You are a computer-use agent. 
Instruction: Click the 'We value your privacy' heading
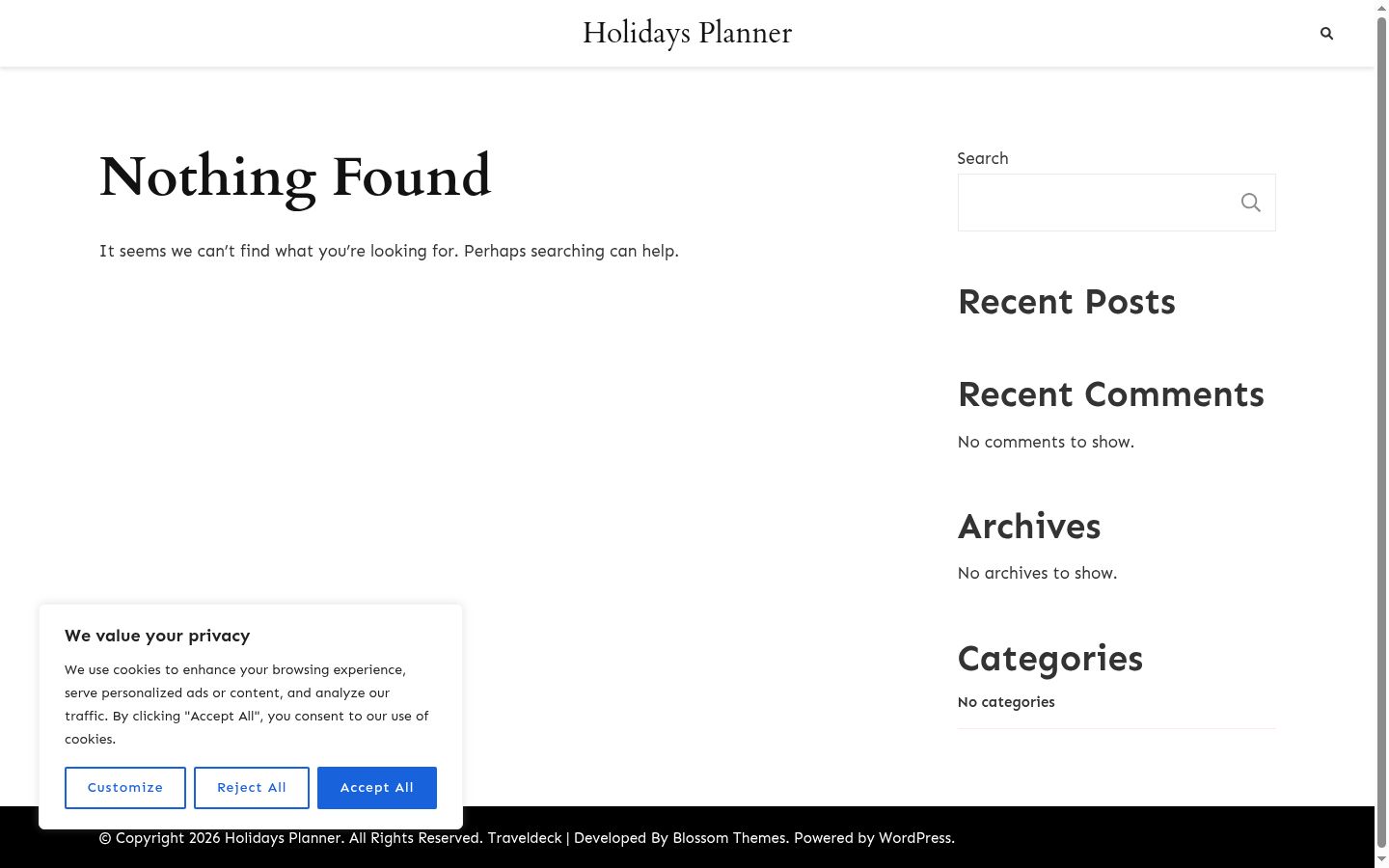coord(157,636)
